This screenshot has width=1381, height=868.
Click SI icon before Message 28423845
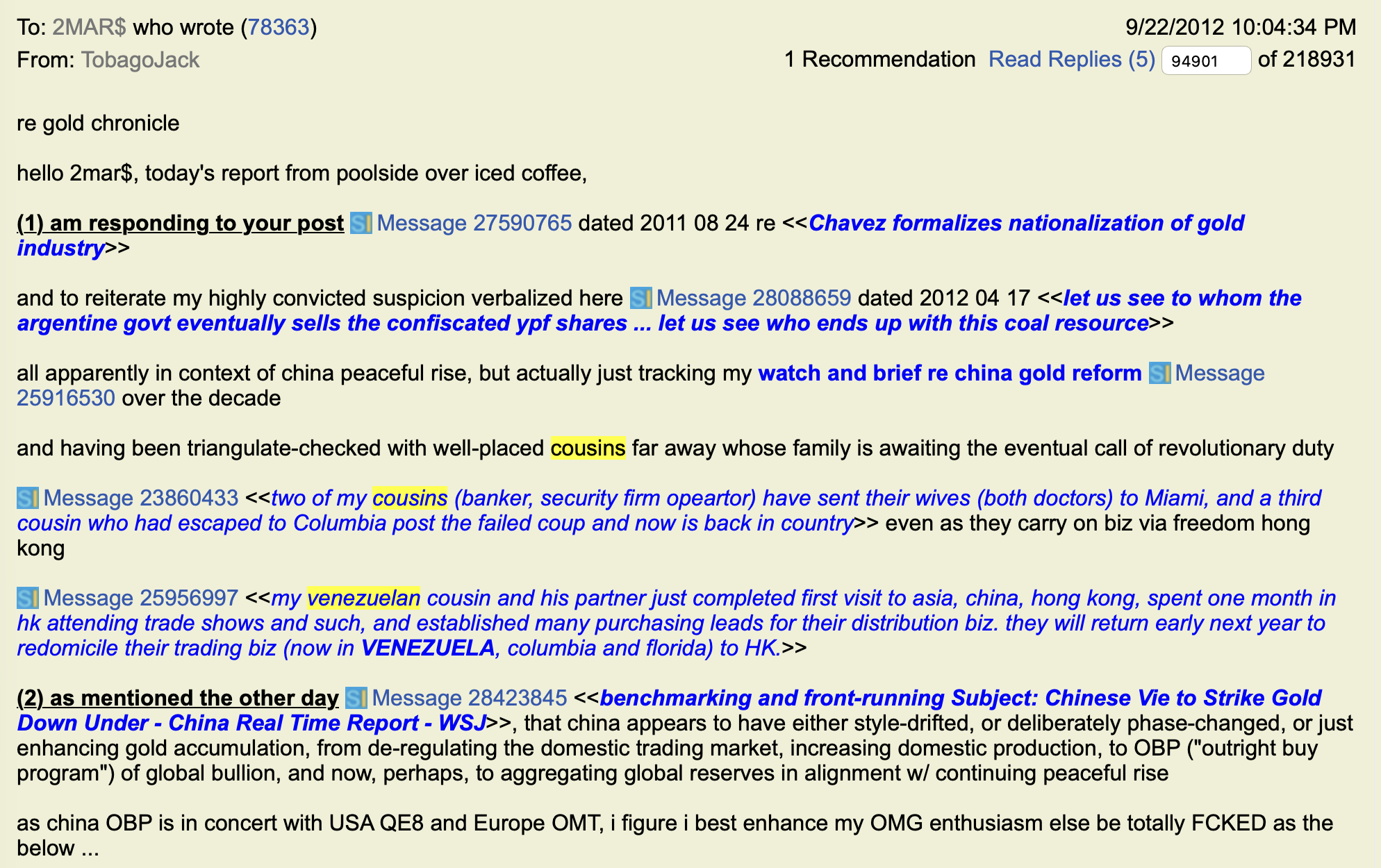pyautogui.click(x=356, y=698)
